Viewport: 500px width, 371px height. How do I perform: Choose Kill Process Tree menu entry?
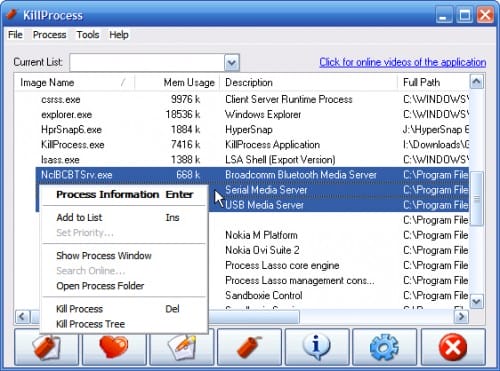point(124,324)
